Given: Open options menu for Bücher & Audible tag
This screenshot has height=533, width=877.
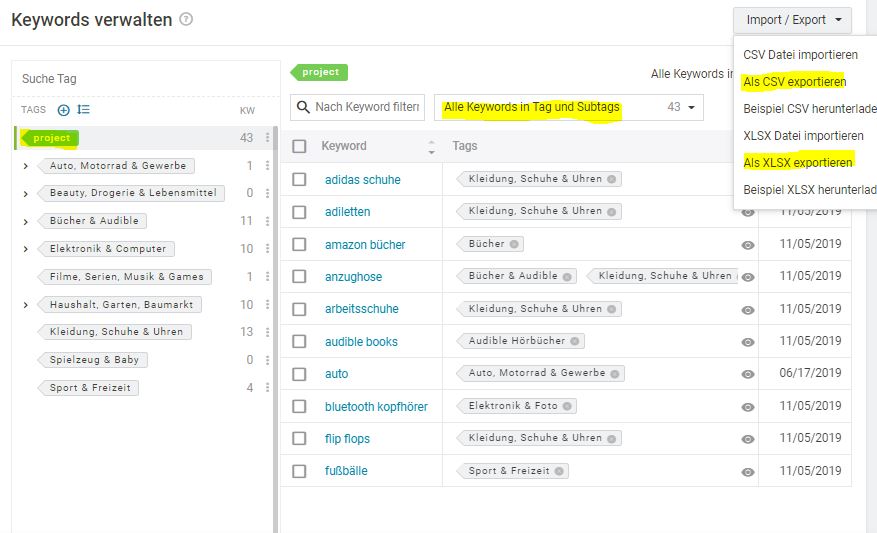Looking at the screenshot, I should [x=267, y=221].
